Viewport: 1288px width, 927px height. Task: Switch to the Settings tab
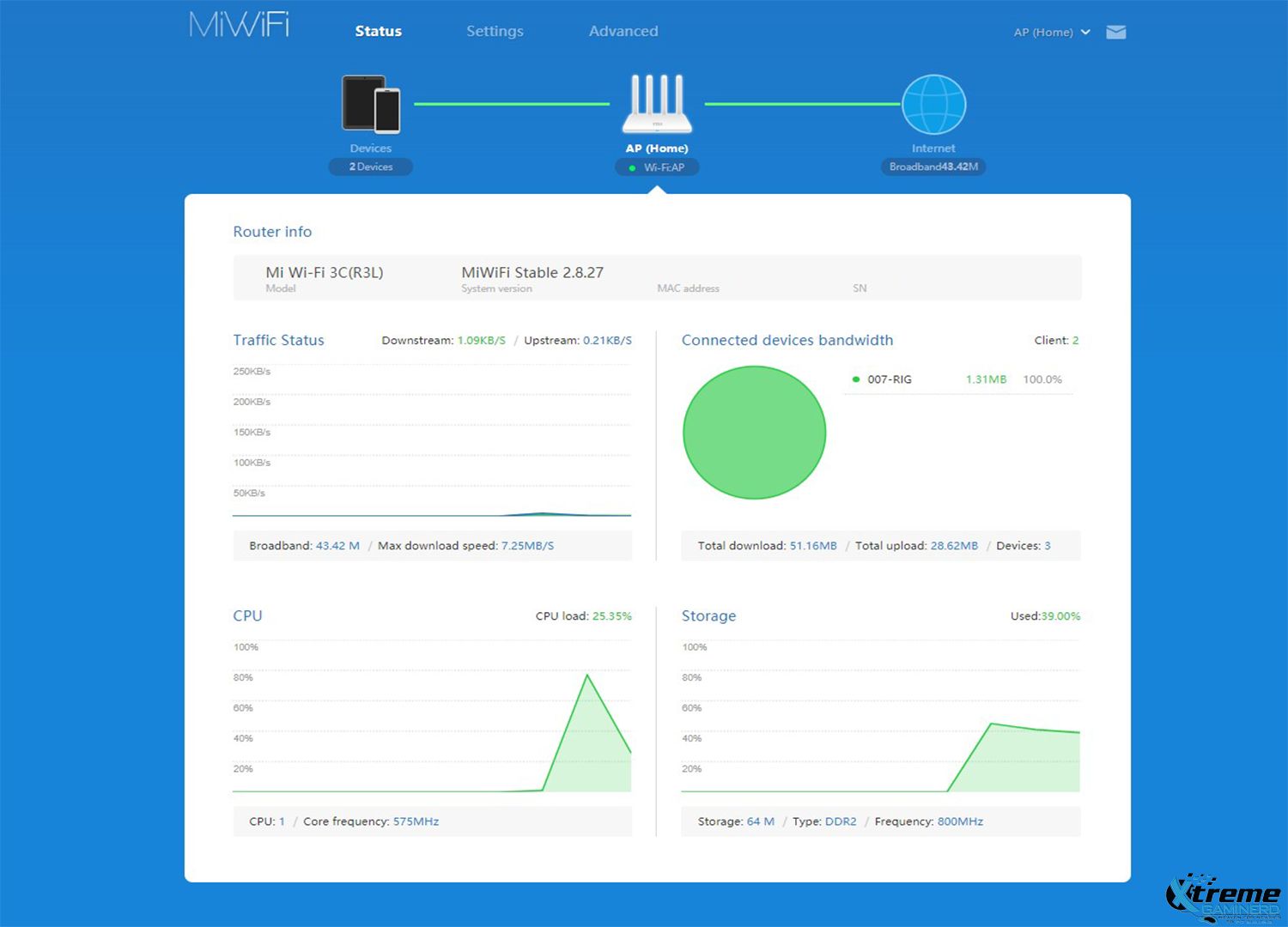pos(495,31)
